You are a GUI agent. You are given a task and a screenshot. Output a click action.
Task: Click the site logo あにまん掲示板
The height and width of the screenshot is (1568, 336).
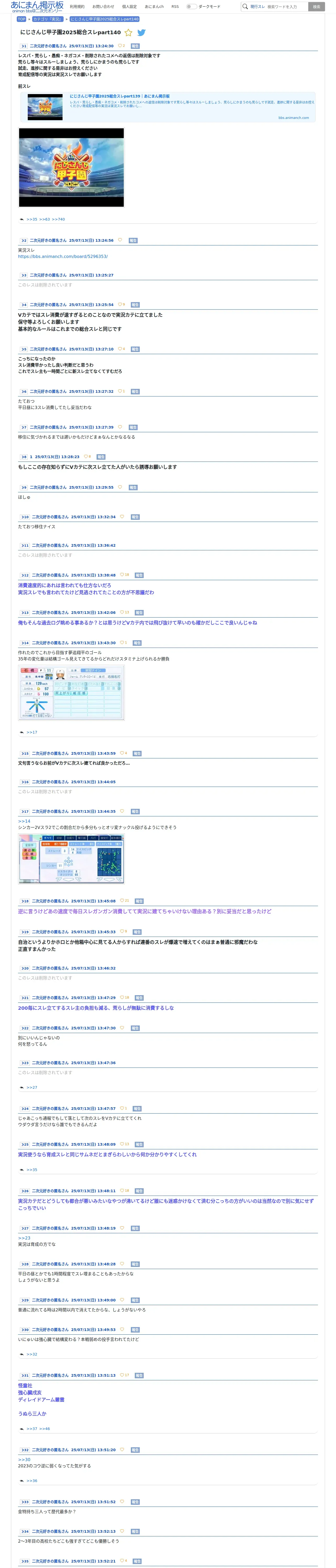[37, 7]
